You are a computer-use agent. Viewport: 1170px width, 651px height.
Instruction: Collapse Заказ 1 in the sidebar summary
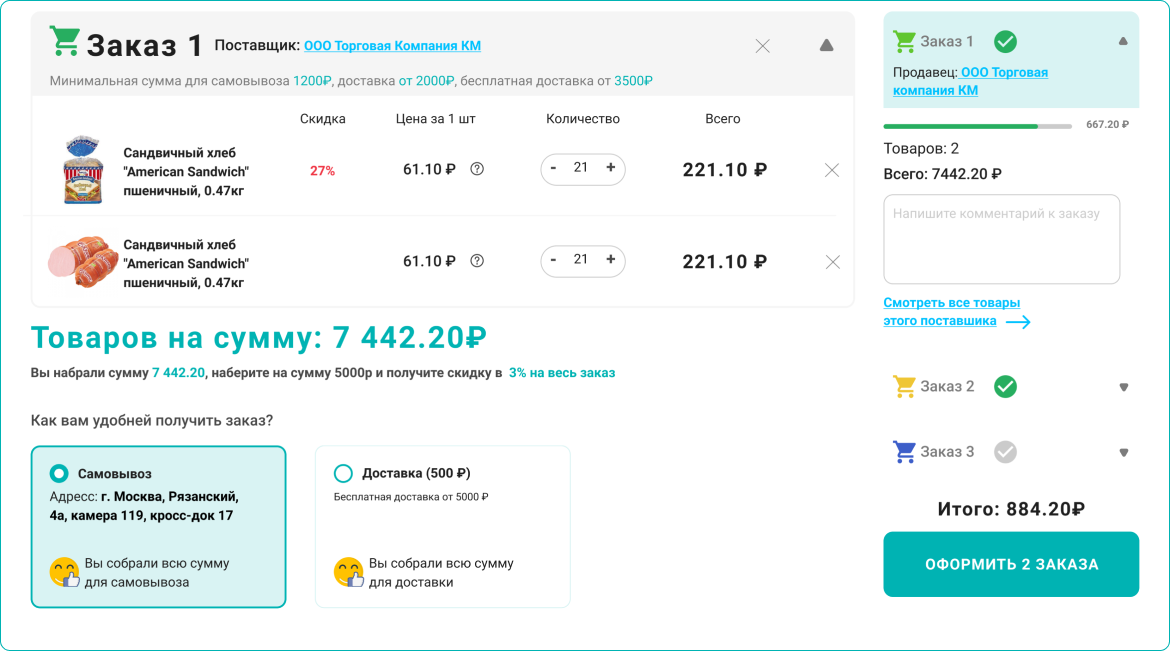point(1123,42)
